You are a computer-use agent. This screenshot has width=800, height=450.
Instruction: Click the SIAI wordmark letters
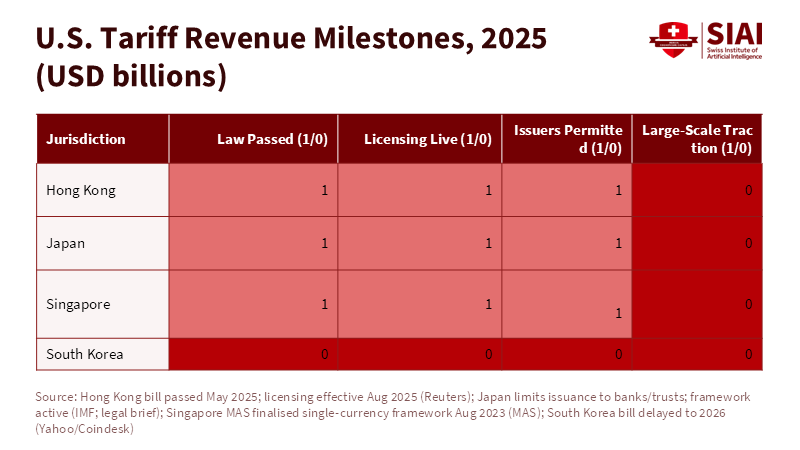734,33
